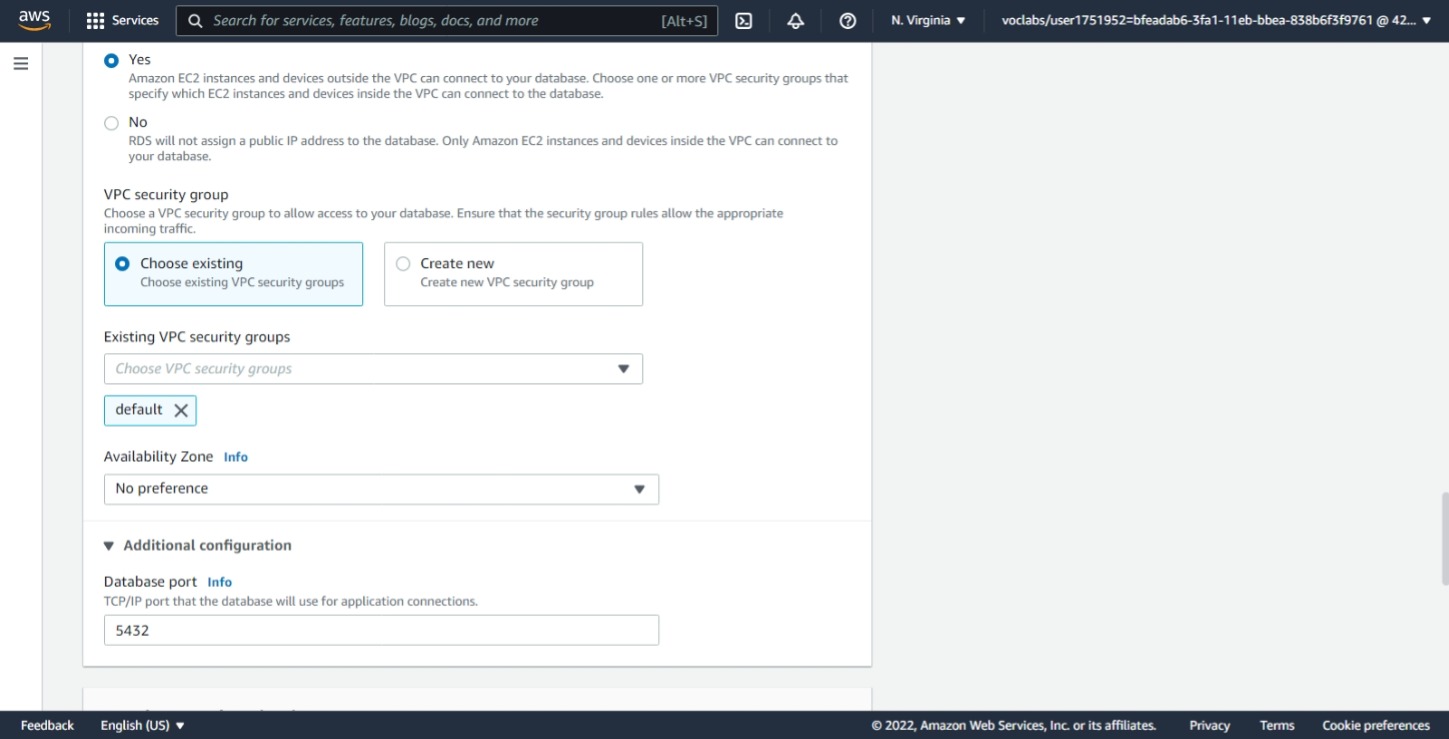Screen dimensions: 1449x739
Task: Click the AWS home logo
Action: point(33,19)
